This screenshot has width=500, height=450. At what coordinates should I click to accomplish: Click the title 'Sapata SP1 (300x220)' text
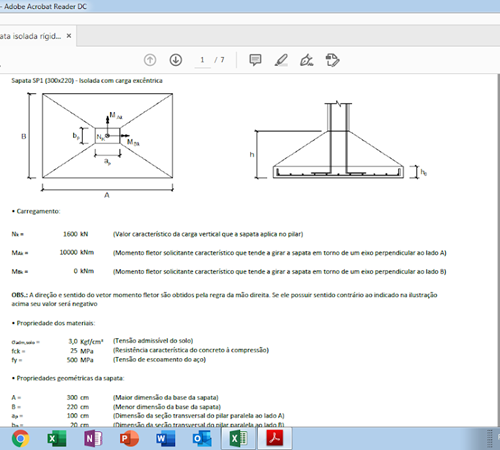(x=43, y=81)
